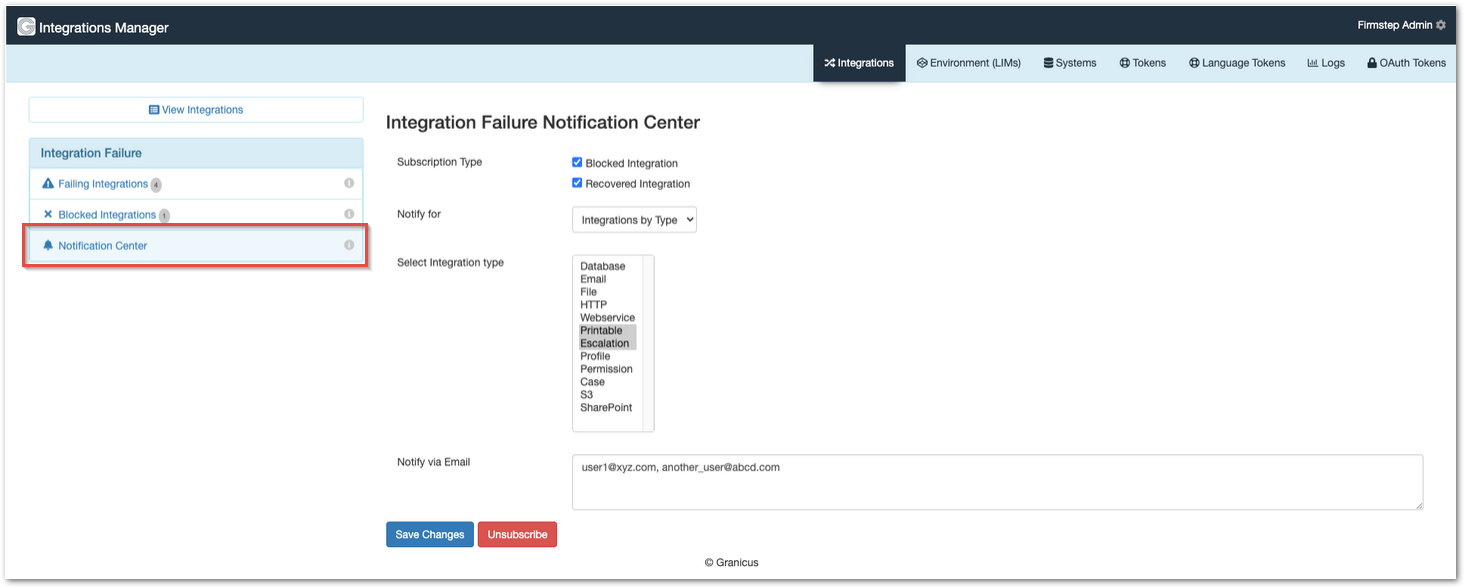Click the Save Changes button
The width and height of the screenshot is (1465, 588).
(430, 535)
